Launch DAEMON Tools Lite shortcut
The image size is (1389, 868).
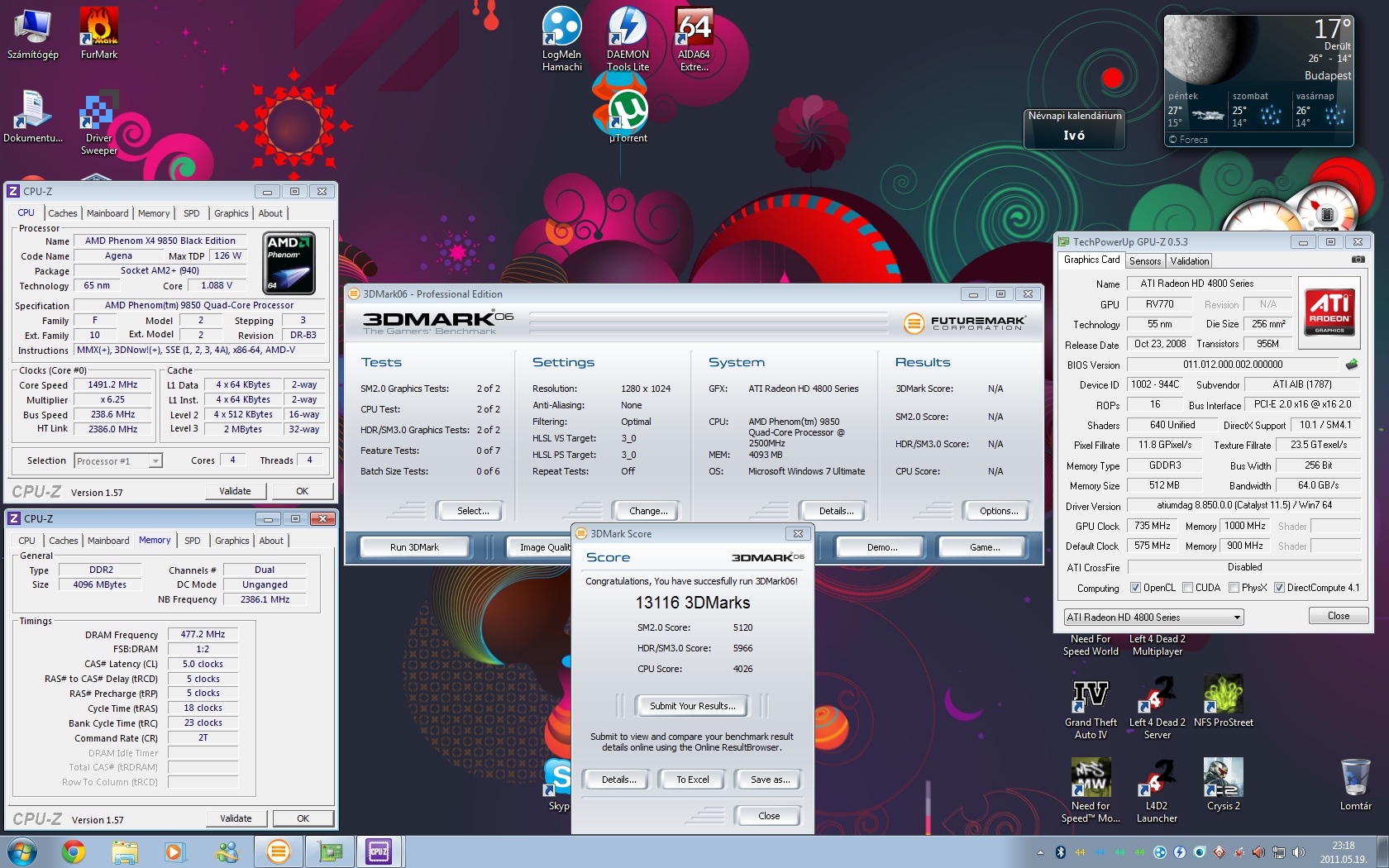point(628,39)
